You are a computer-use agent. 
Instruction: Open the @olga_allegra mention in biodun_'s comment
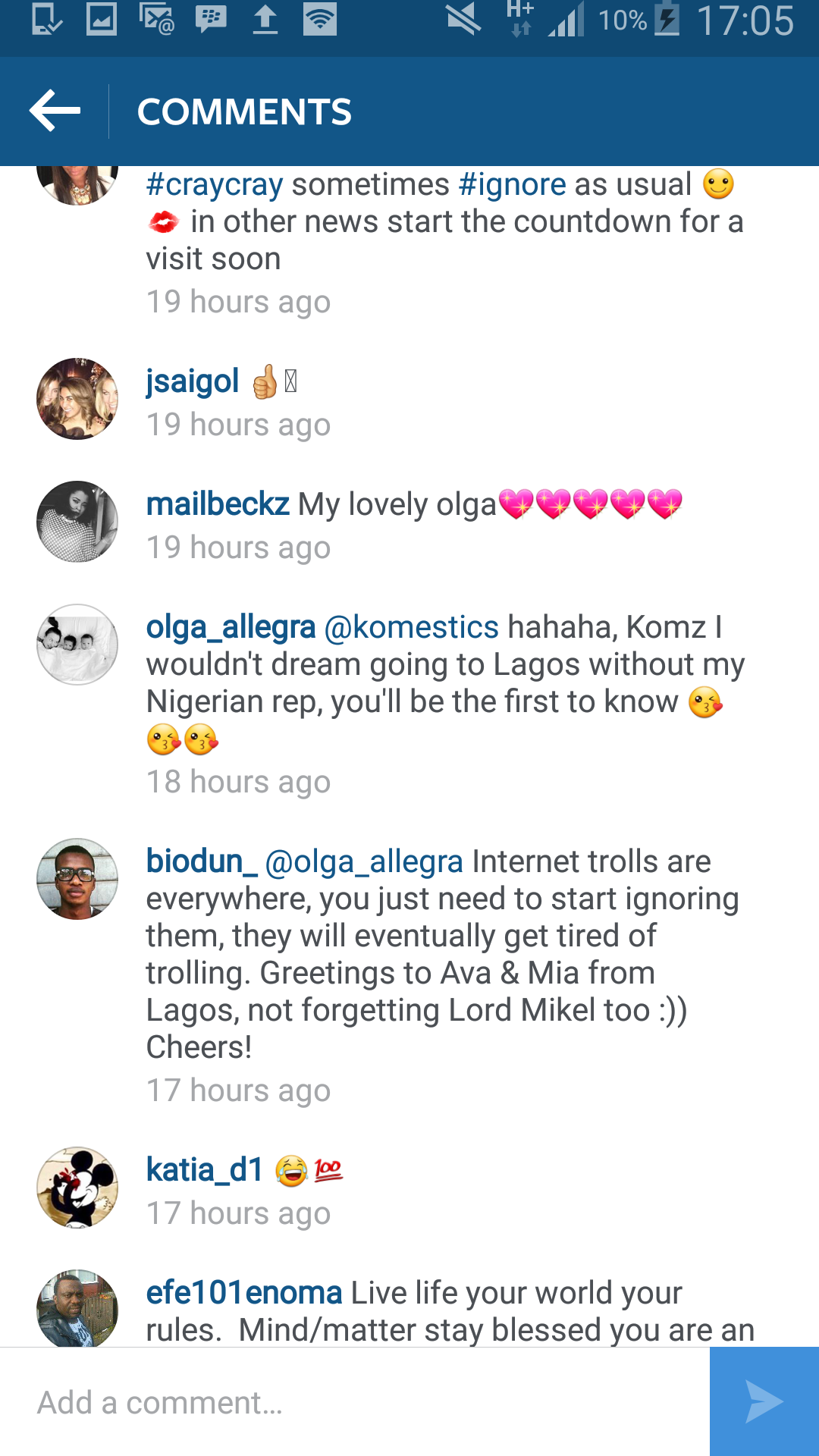364,862
